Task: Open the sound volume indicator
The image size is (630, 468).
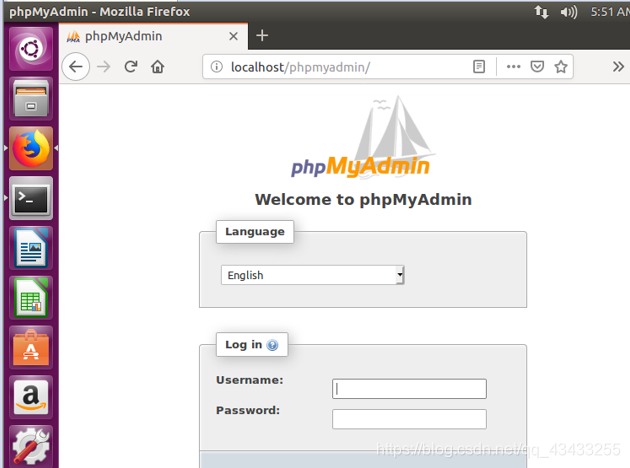Action: coord(569,12)
